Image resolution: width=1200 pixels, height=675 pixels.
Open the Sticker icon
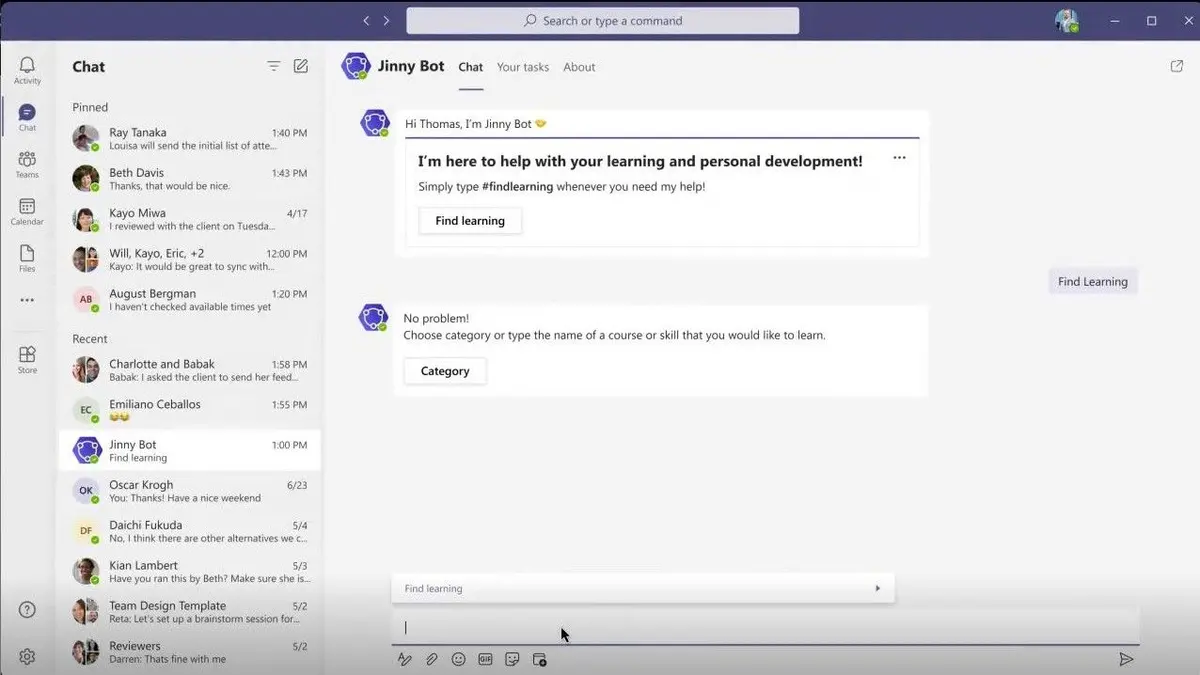tap(513, 659)
